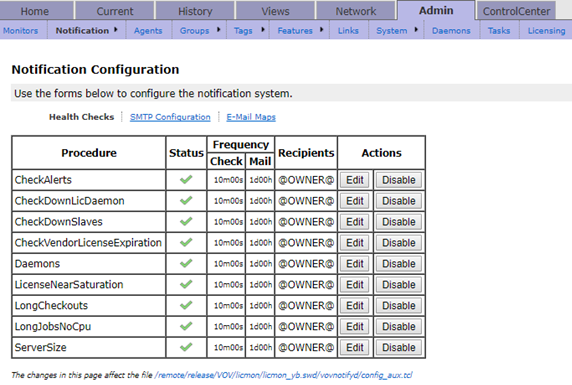Open the SMTP Configuration link
This screenshot has width=572, height=385.
(170, 117)
